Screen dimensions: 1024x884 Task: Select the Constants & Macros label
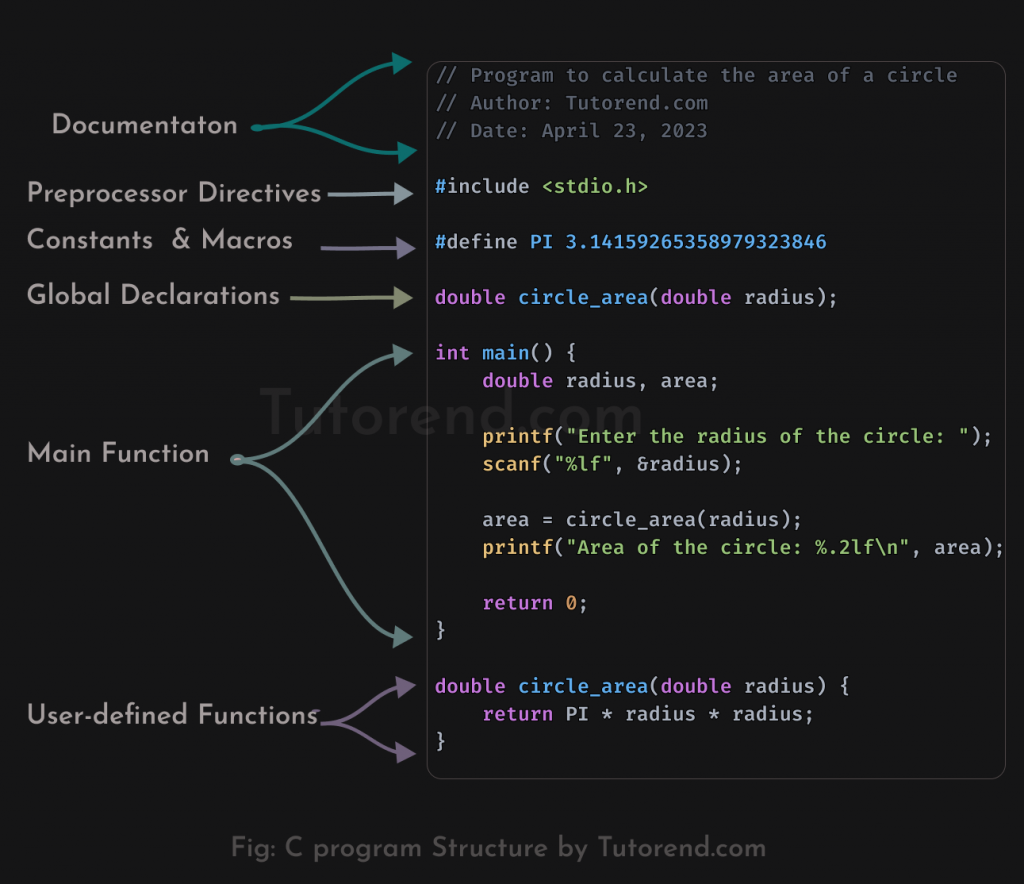[160, 240]
